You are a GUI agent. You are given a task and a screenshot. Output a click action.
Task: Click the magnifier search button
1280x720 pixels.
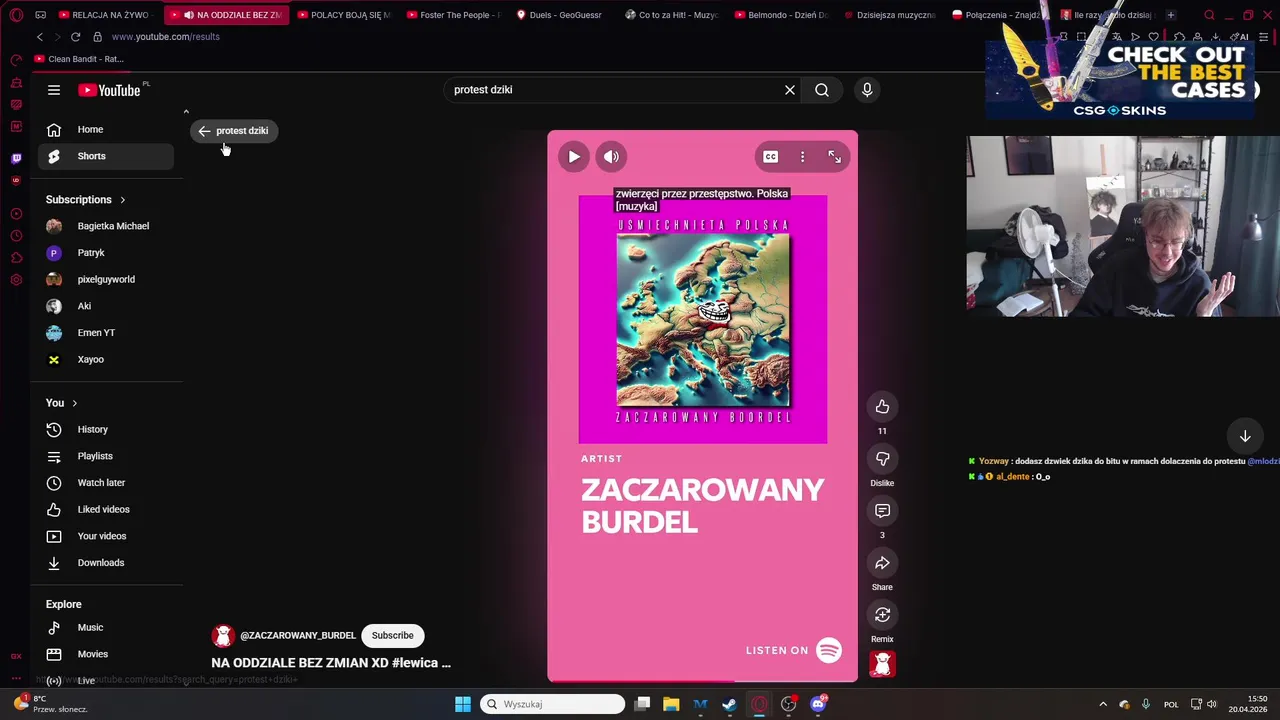pos(822,90)
